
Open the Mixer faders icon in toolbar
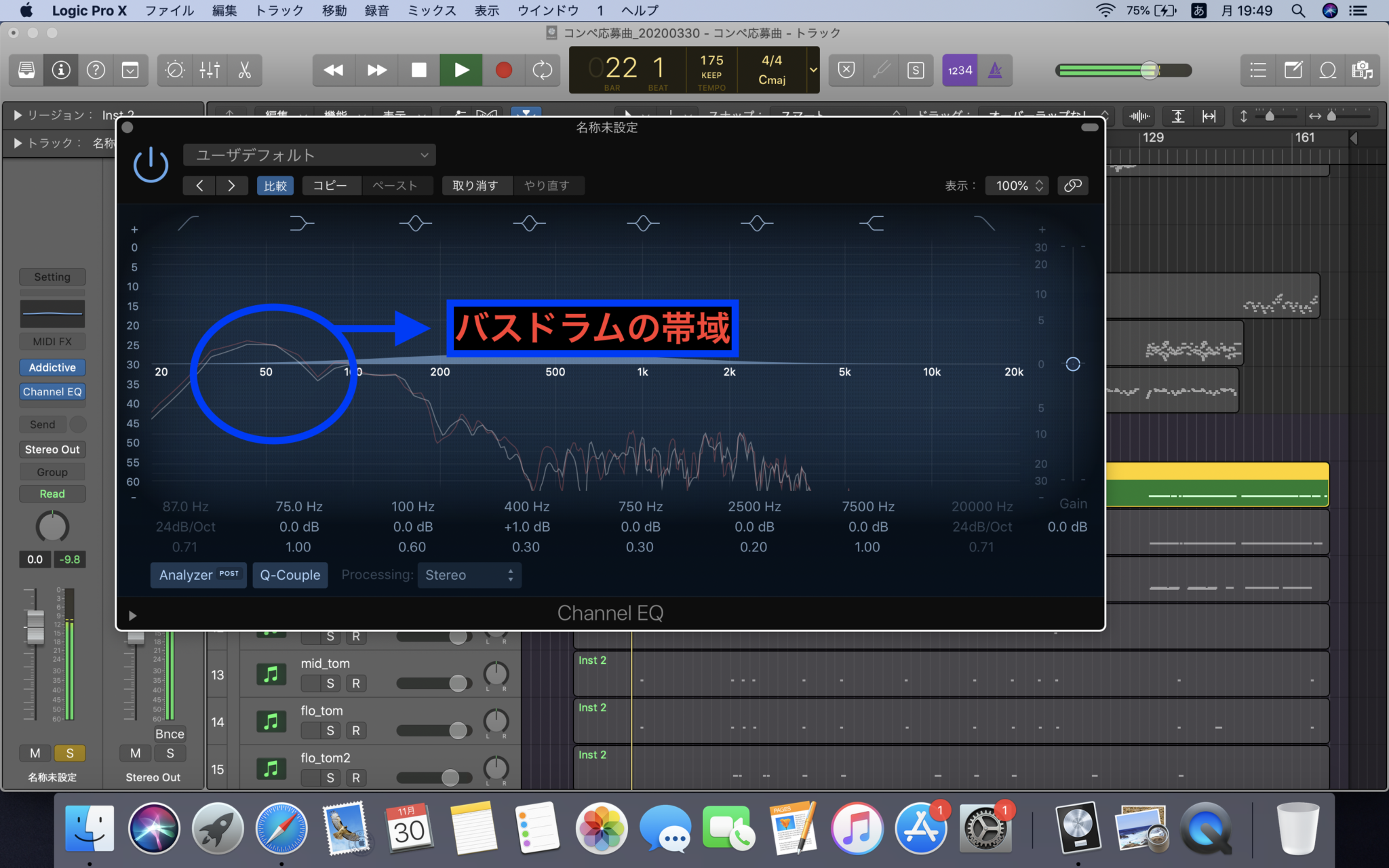tap(210, 70)
